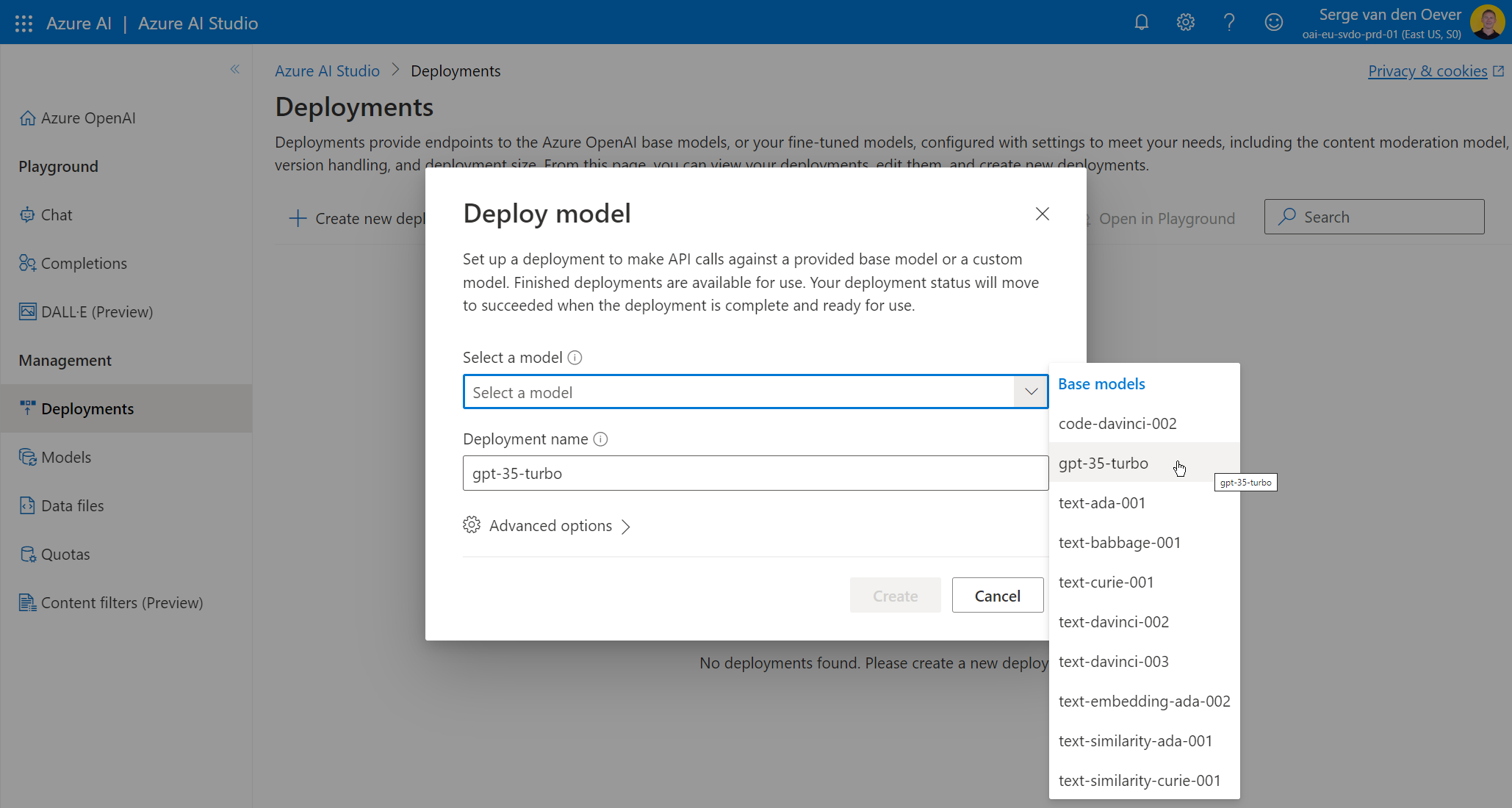Click the Cancel button
The width and height of the screenshot is (1512, 808).
click(997, 595)
